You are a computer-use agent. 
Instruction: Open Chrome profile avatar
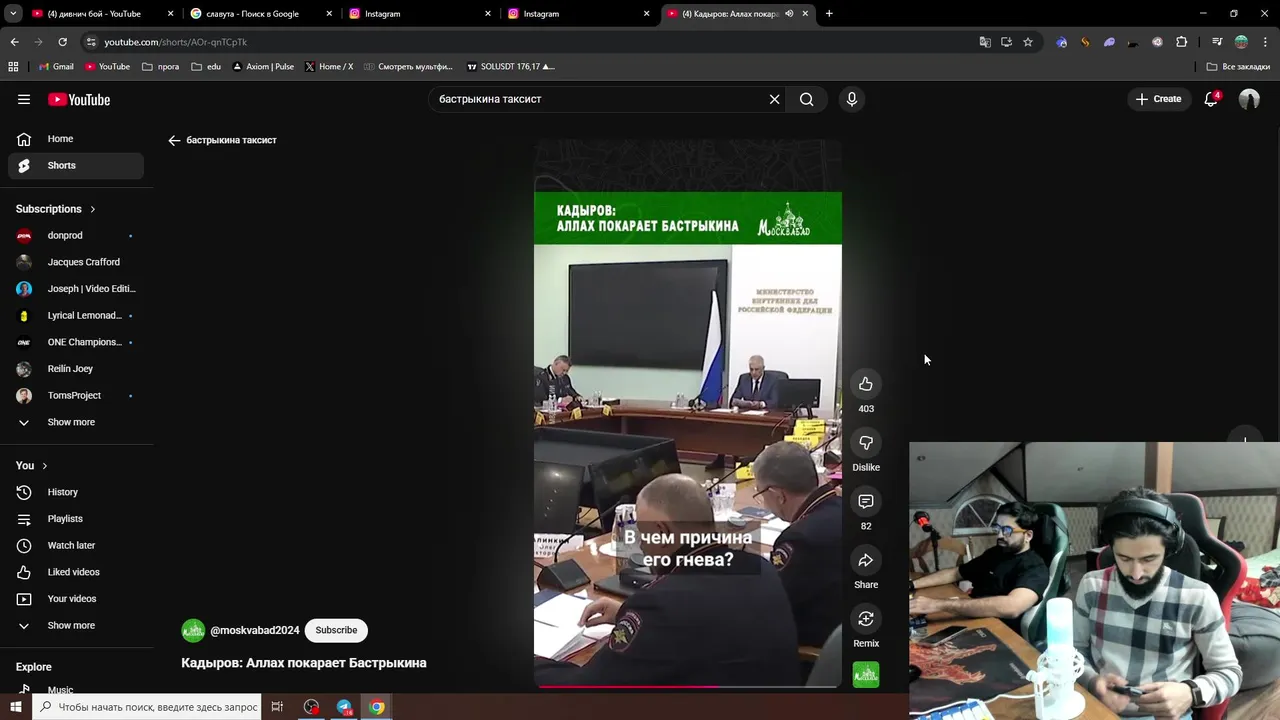point(1241,42)
